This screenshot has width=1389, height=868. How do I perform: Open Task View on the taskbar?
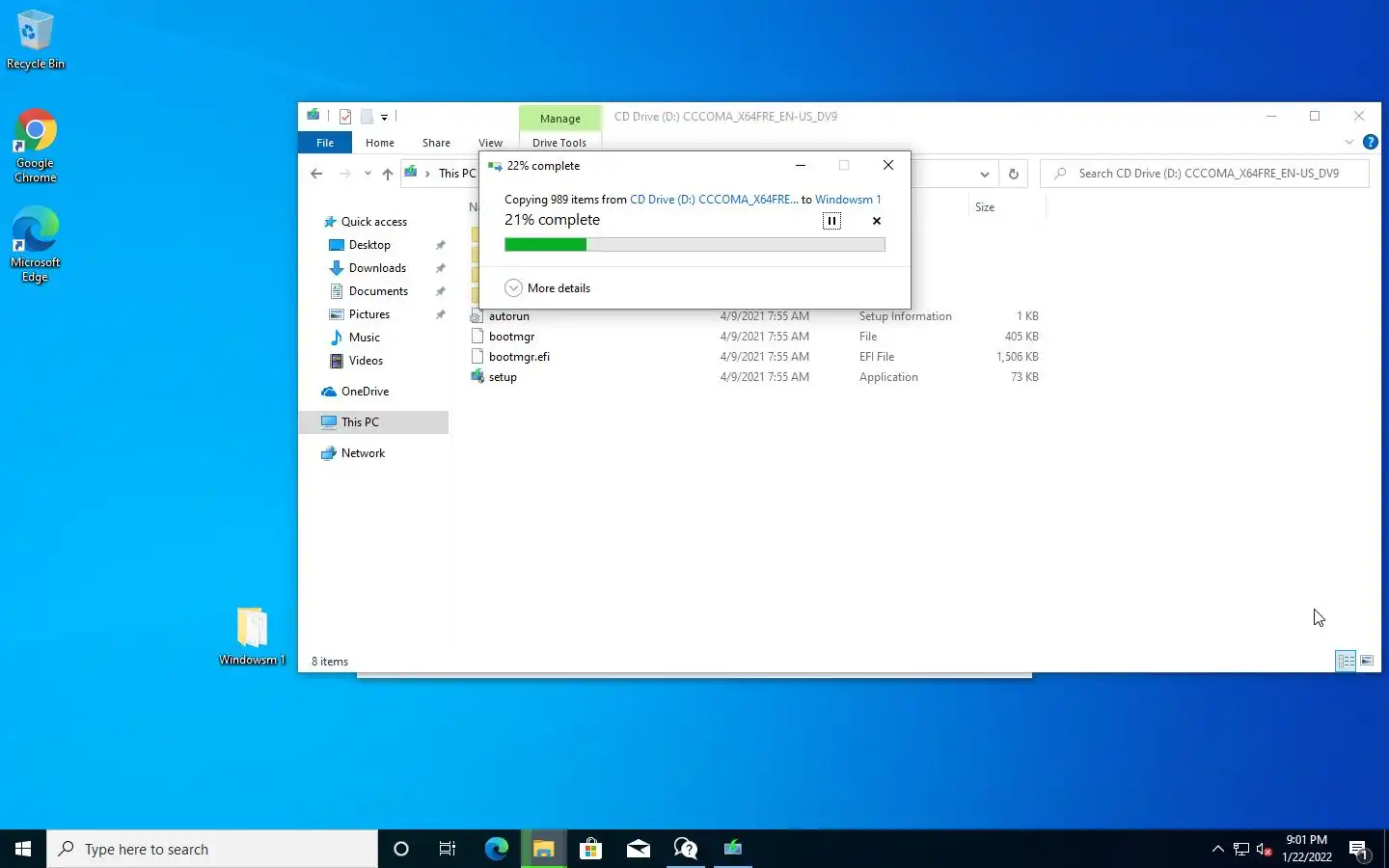pos(448,849)
